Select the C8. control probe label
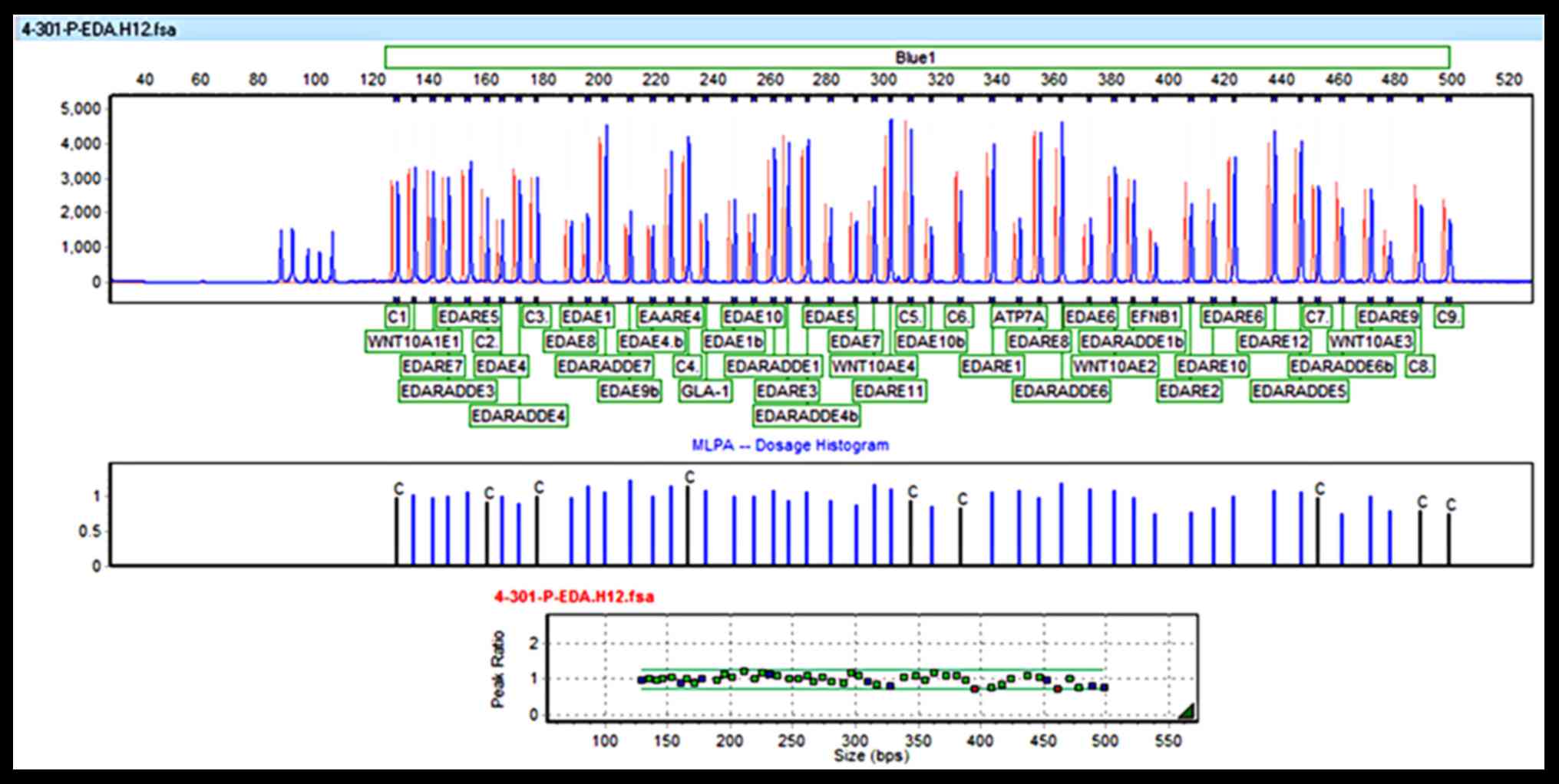The height and width of the screenshot is (784, 1559). coord(1420,367)
